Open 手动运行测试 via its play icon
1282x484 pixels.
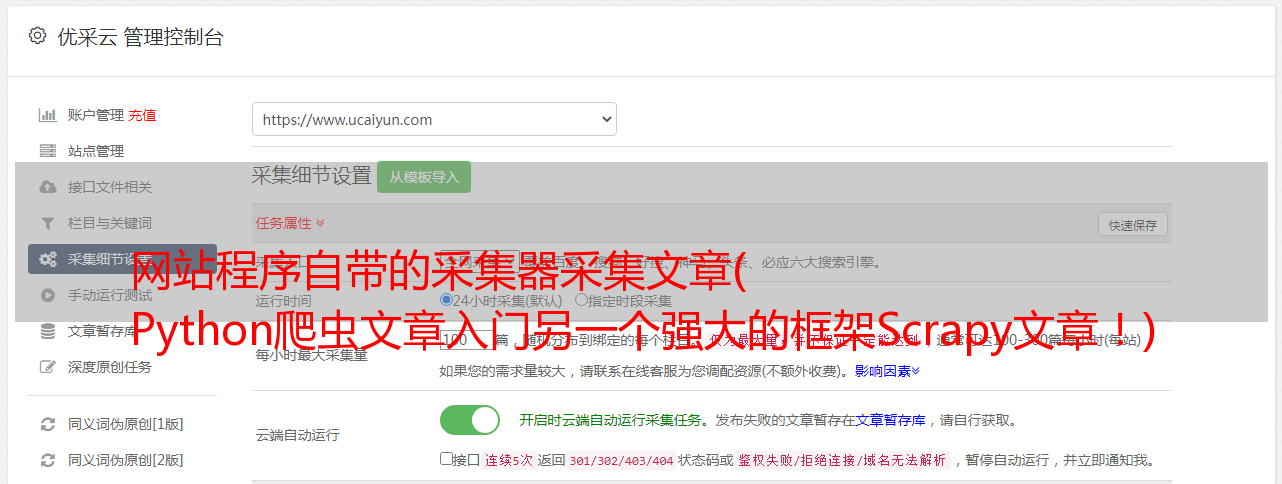[x=47, y=295]
